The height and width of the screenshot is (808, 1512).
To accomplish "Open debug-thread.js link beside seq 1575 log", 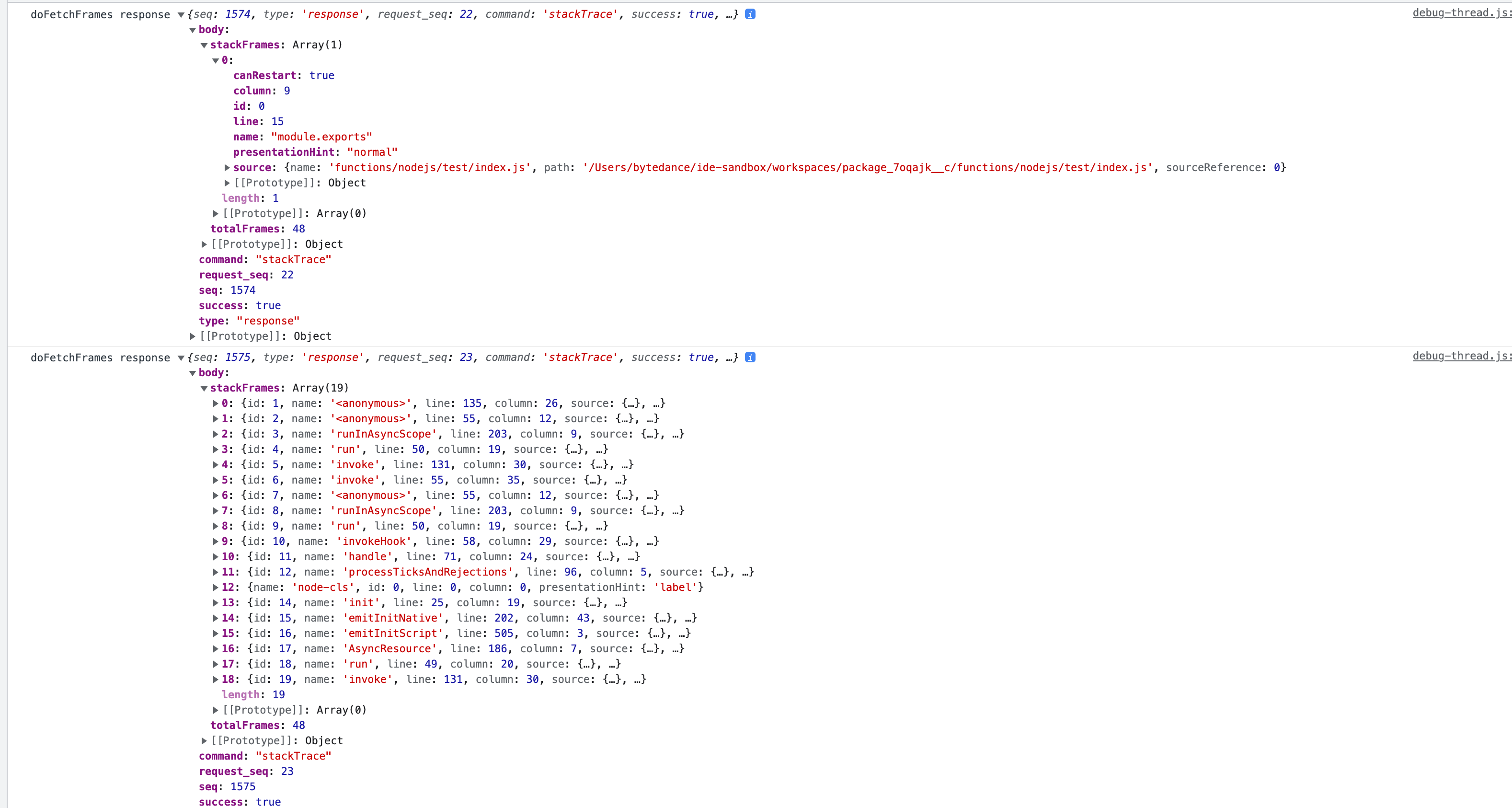I will click(x=1460, y=357).
